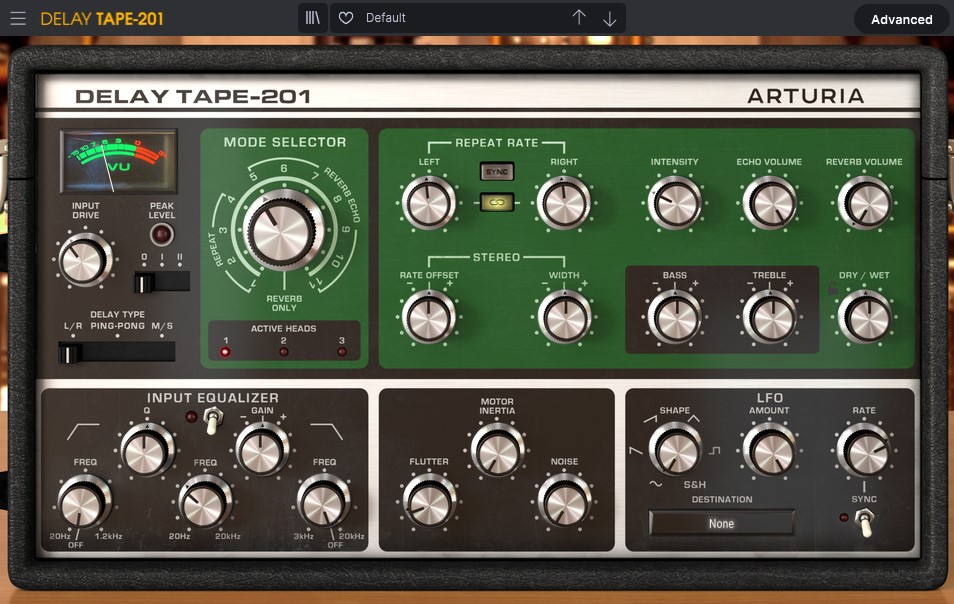
Task: Move the Delay Type switch
Action: 117,352
